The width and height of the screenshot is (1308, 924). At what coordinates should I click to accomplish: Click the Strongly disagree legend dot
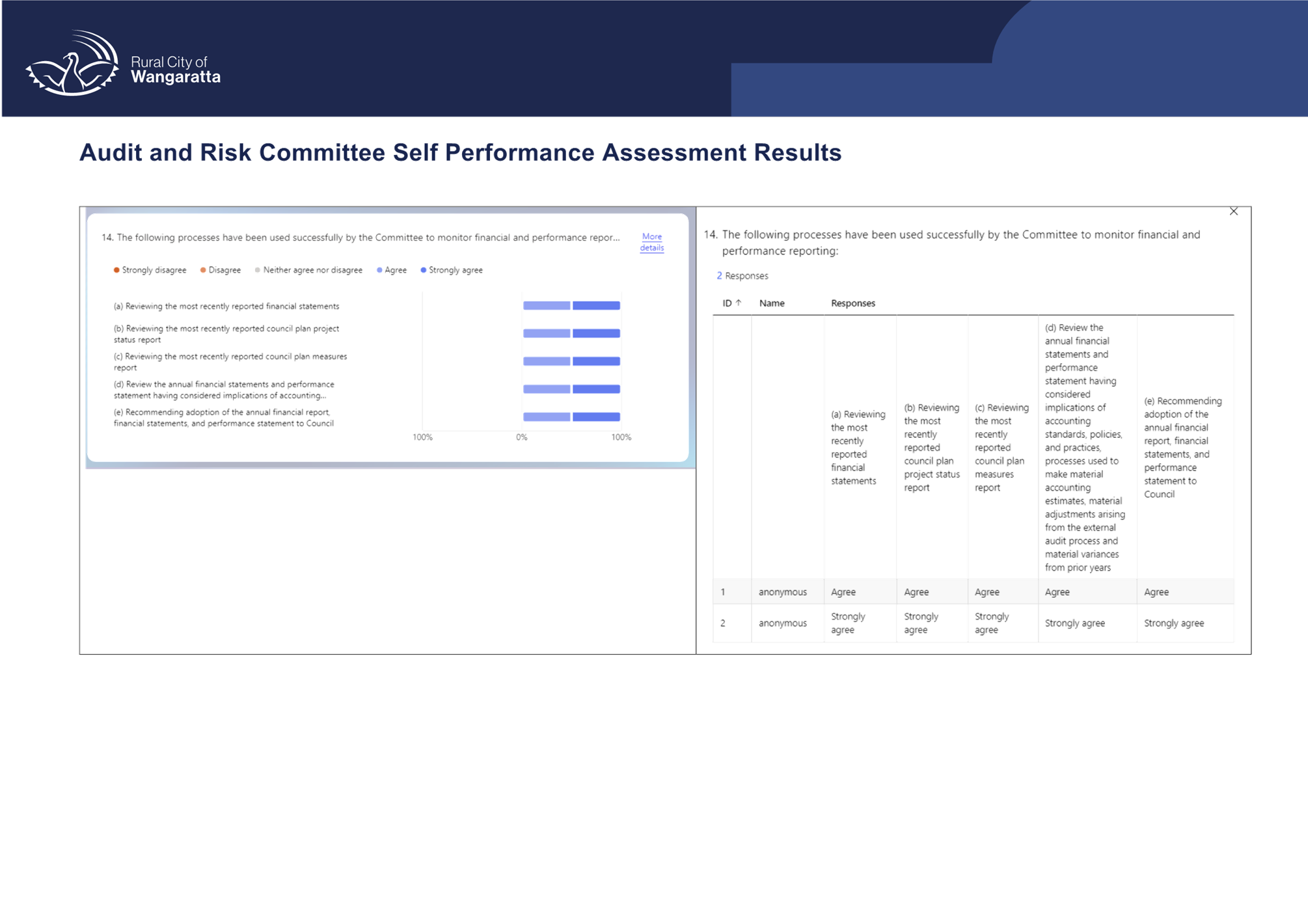point(116,270)
